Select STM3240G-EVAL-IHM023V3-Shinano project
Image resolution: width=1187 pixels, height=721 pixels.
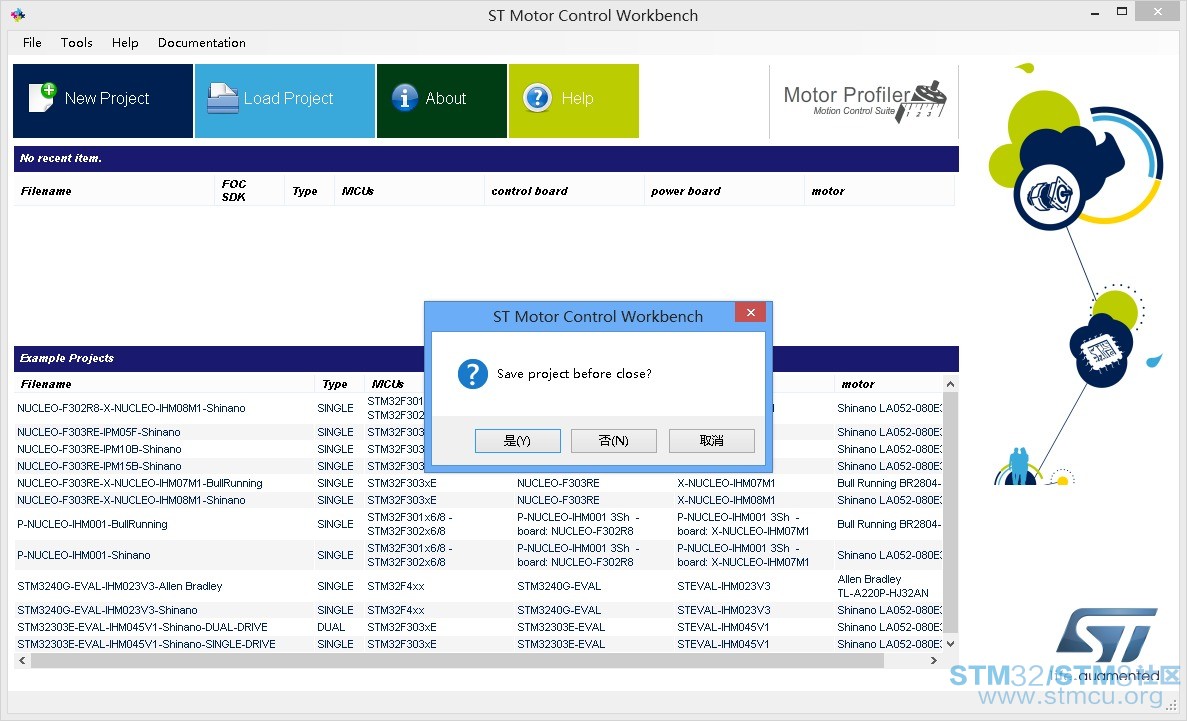[x=107, y=610]
